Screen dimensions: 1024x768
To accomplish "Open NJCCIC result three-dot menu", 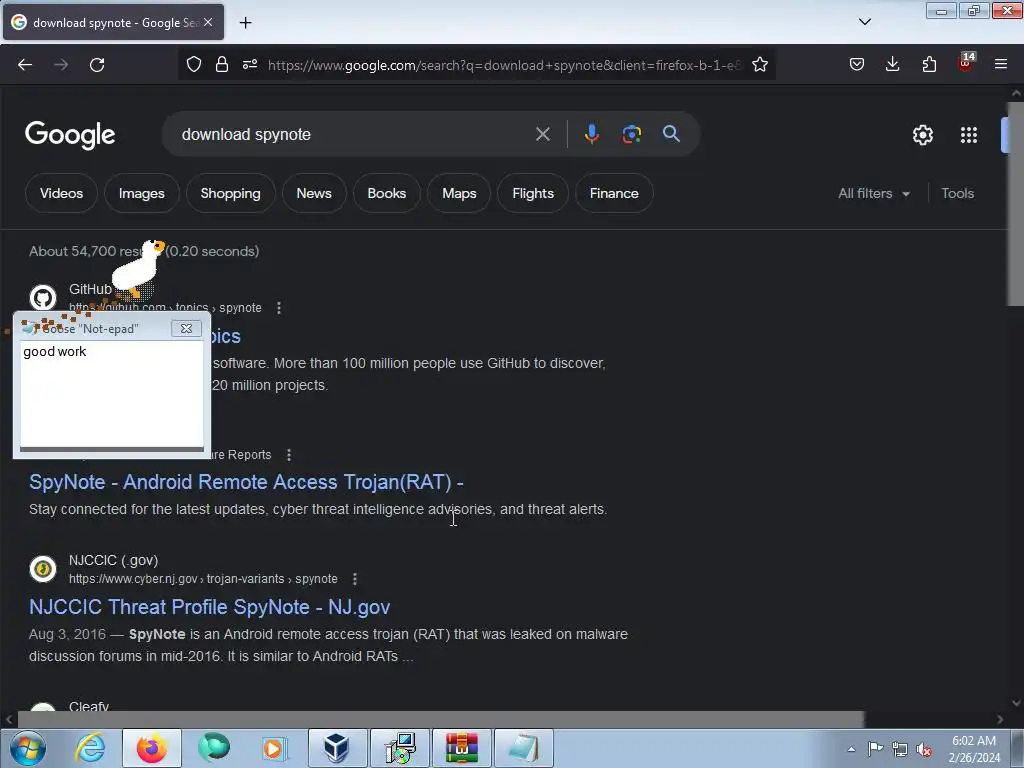I will pyautogui.click(x=355, y=579).
